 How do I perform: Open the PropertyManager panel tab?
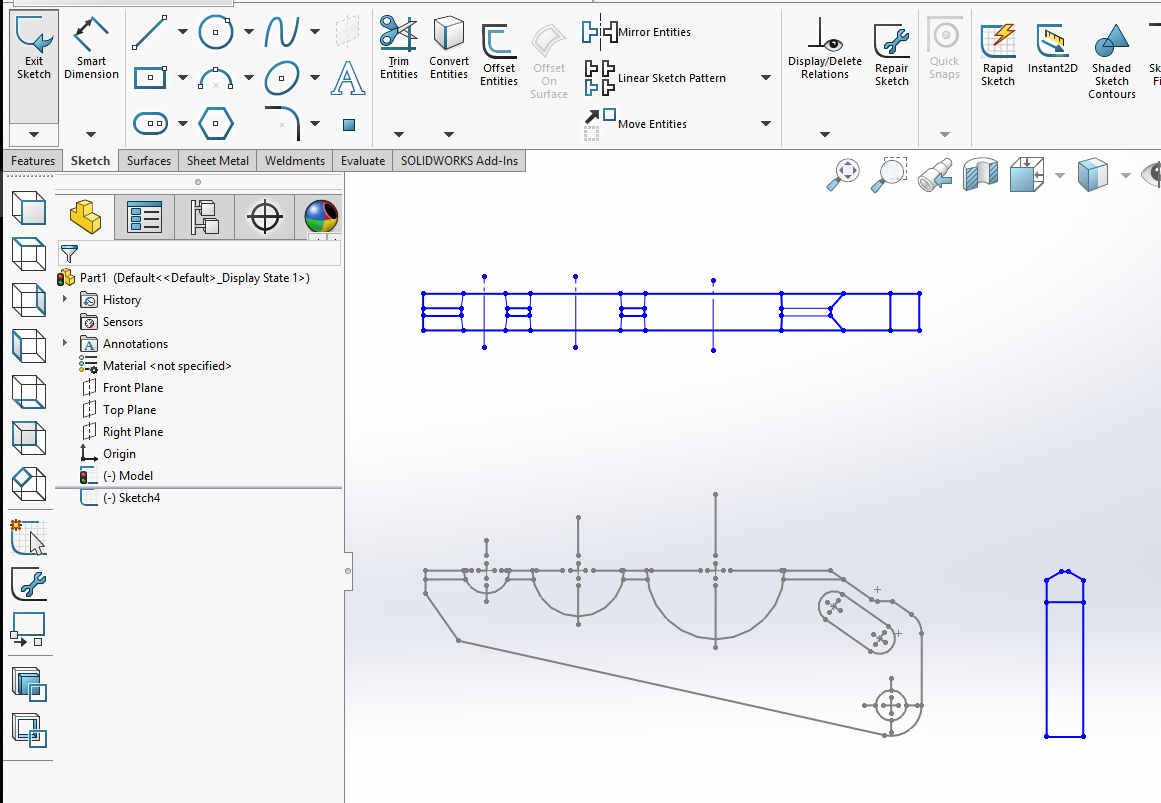[x=144, y=217]
